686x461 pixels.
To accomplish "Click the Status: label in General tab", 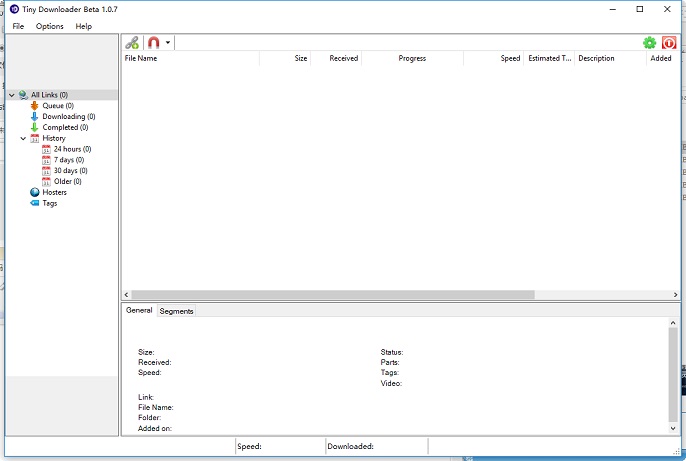I will 392,352.
